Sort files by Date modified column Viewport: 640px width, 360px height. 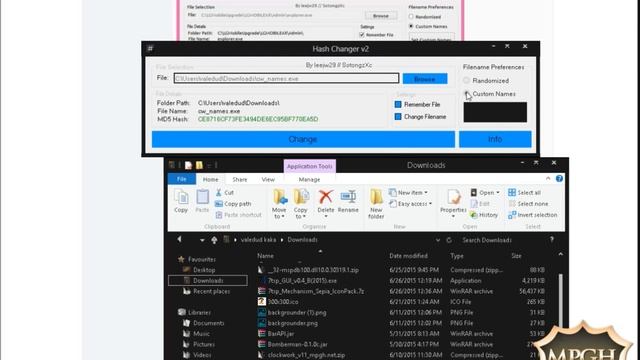pyautogui.click(x=408, y=256)
